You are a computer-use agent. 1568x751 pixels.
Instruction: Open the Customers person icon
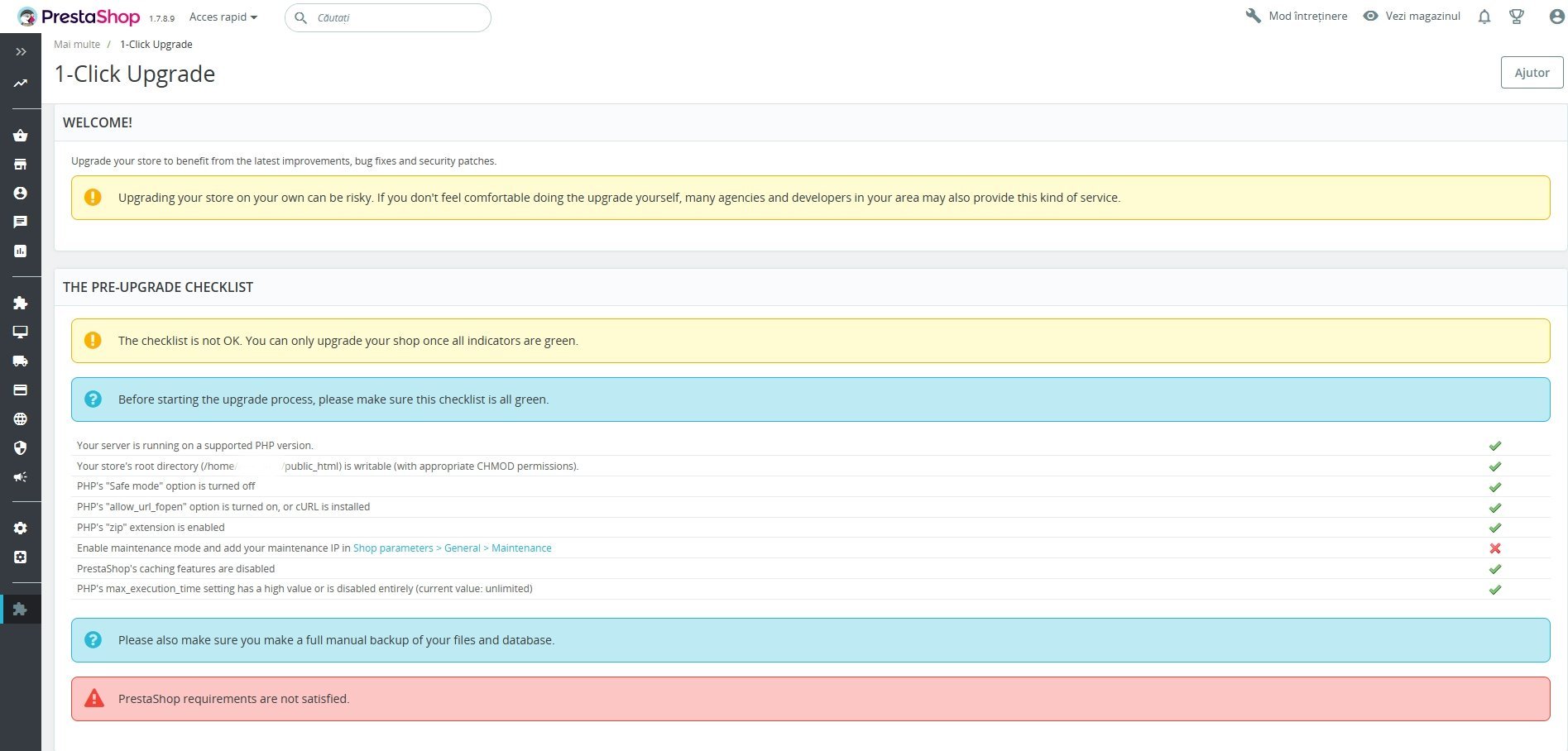point(21,193)
